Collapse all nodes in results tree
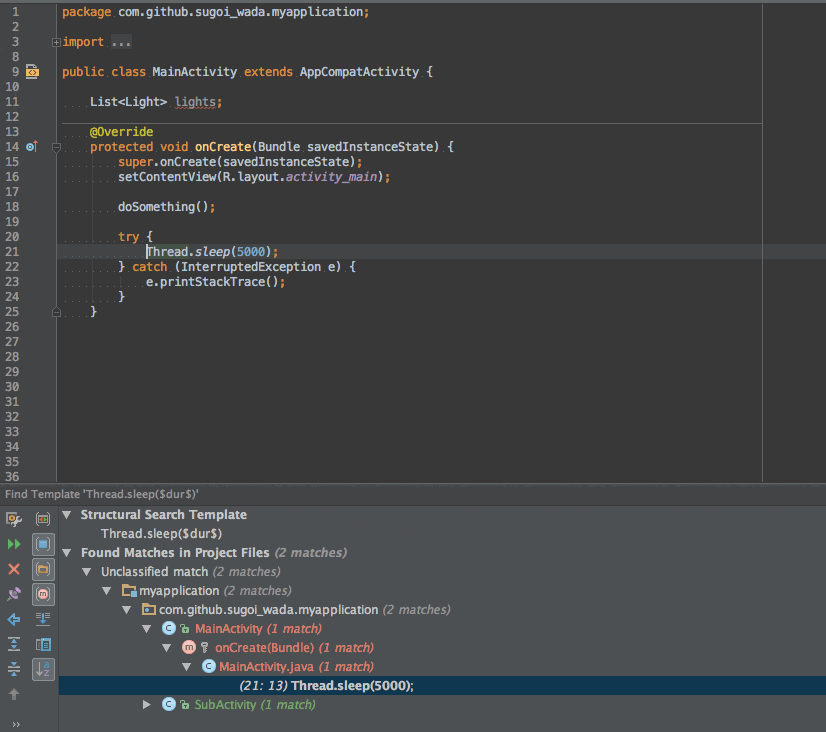826x732 pixels. [x=14, y=669]
